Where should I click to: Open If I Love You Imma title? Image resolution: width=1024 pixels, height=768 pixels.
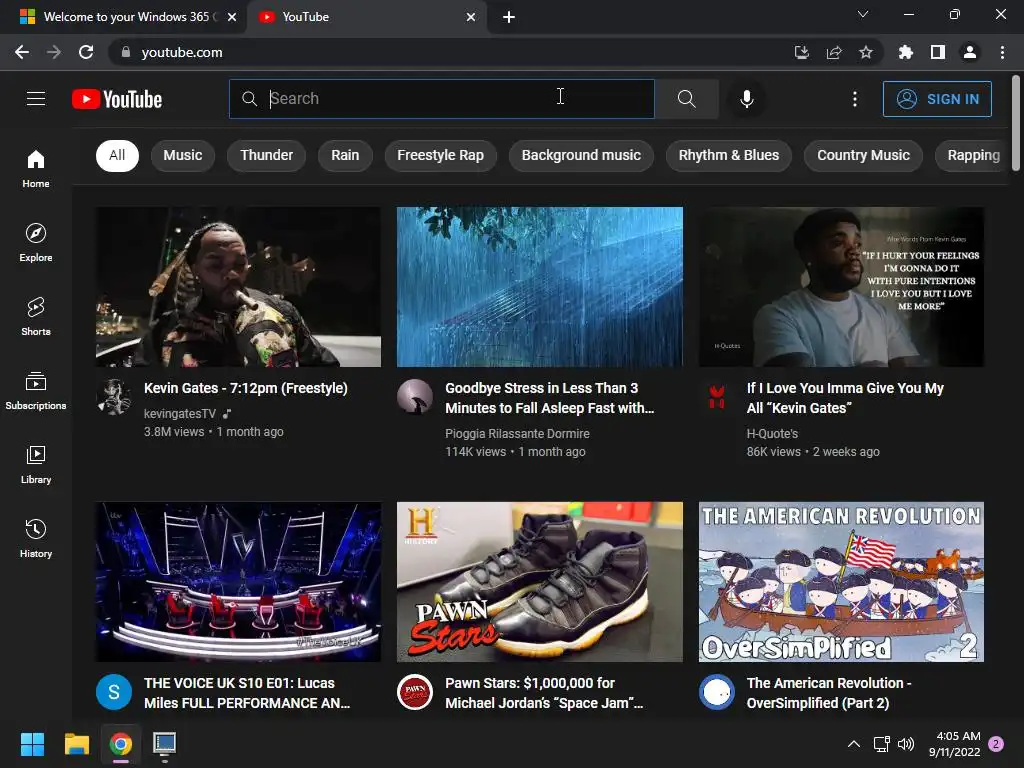coord(845,398)
